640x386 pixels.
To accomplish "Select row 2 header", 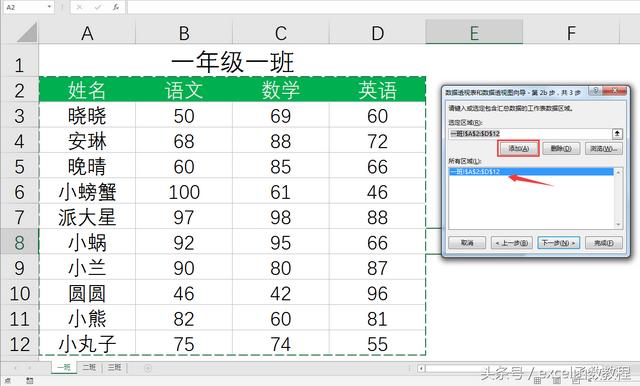I will [x=19, y=90].
